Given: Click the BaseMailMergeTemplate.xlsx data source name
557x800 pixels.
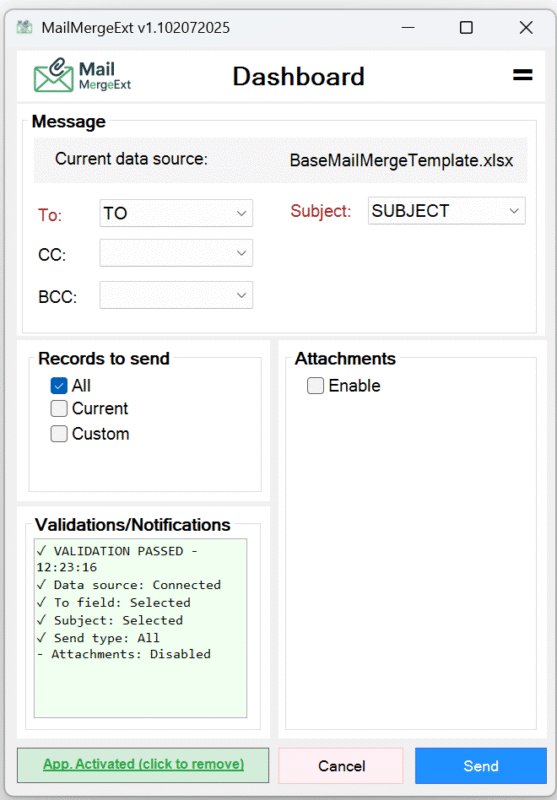Looking at the screenshot, I should (x=401, y=161).
